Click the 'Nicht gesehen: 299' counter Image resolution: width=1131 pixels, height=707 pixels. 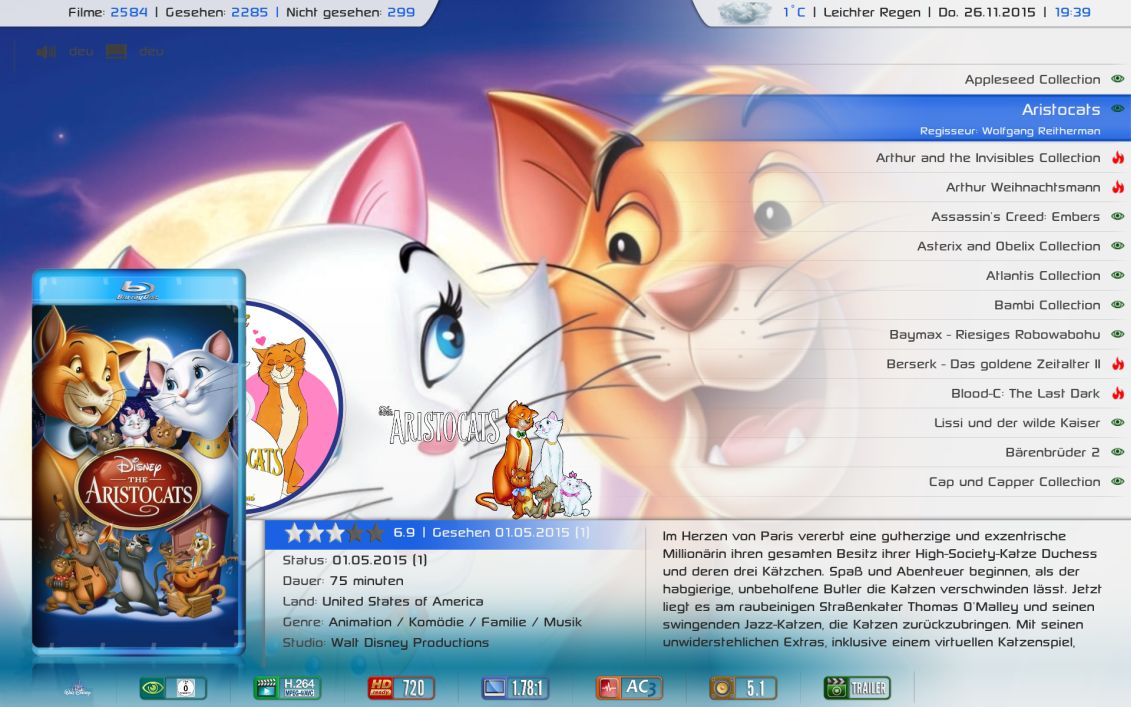(351, 12)
